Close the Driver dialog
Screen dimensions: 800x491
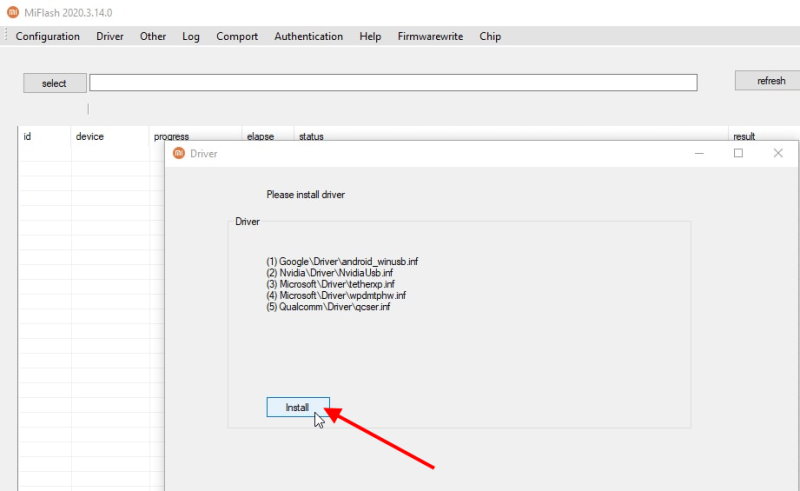[x=778, y=153]
